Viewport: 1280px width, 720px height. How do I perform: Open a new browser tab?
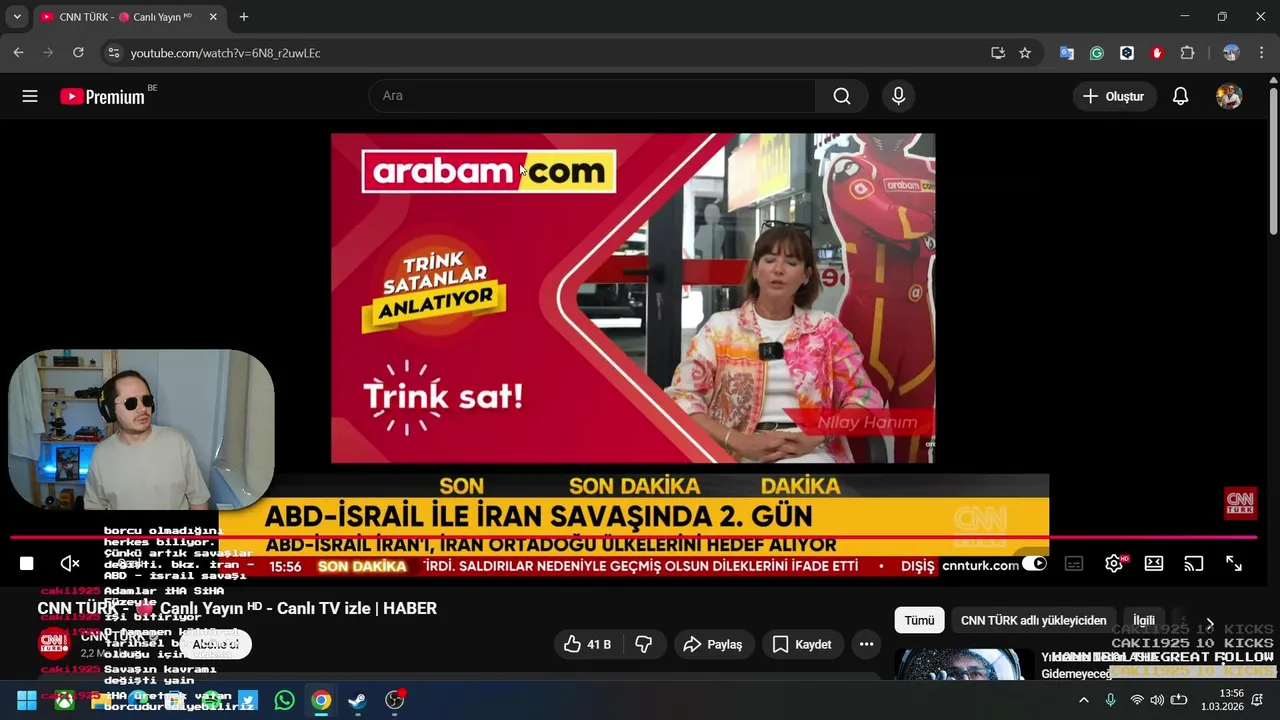[244, 17]
